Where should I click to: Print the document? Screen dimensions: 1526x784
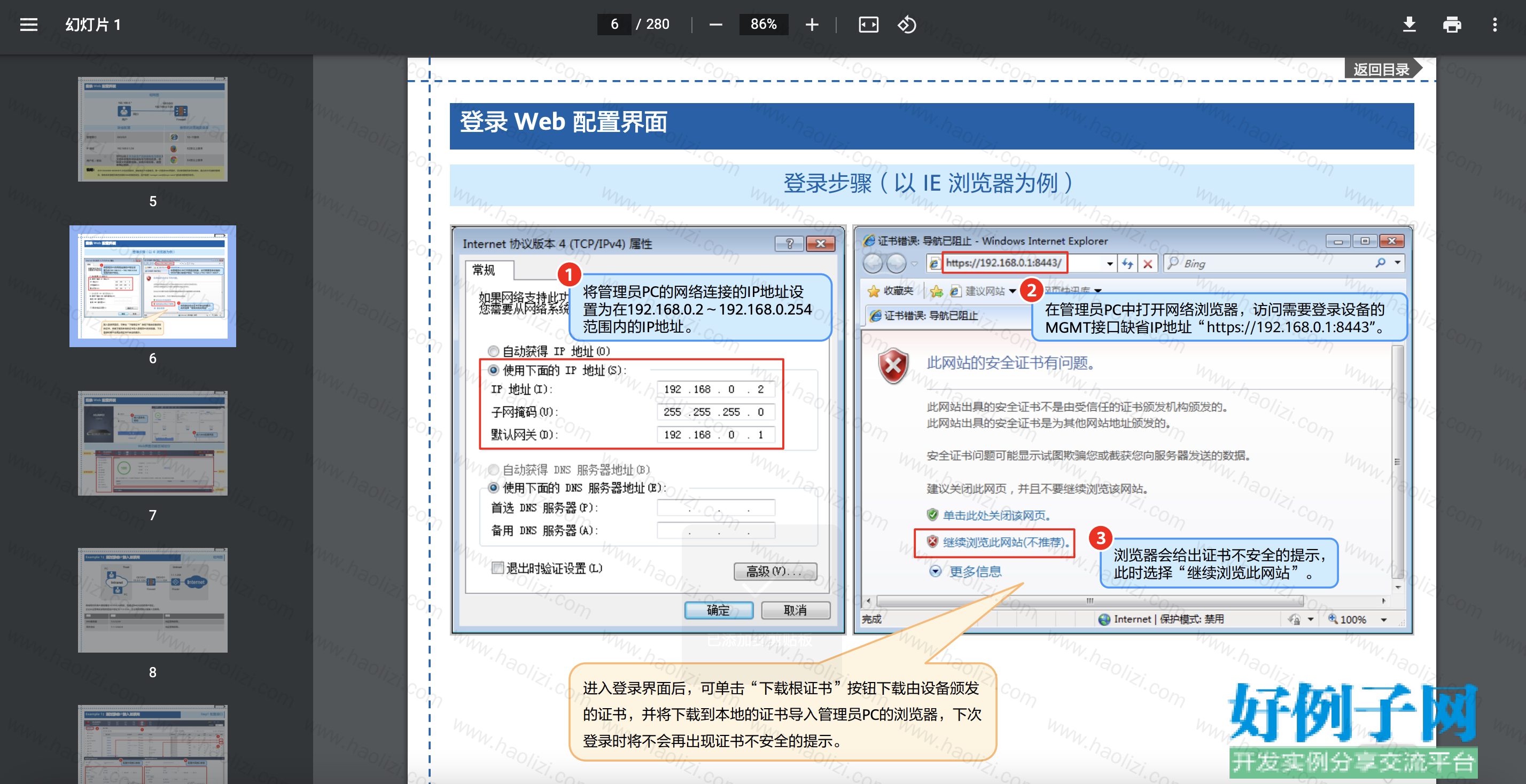pos(1452,24)
